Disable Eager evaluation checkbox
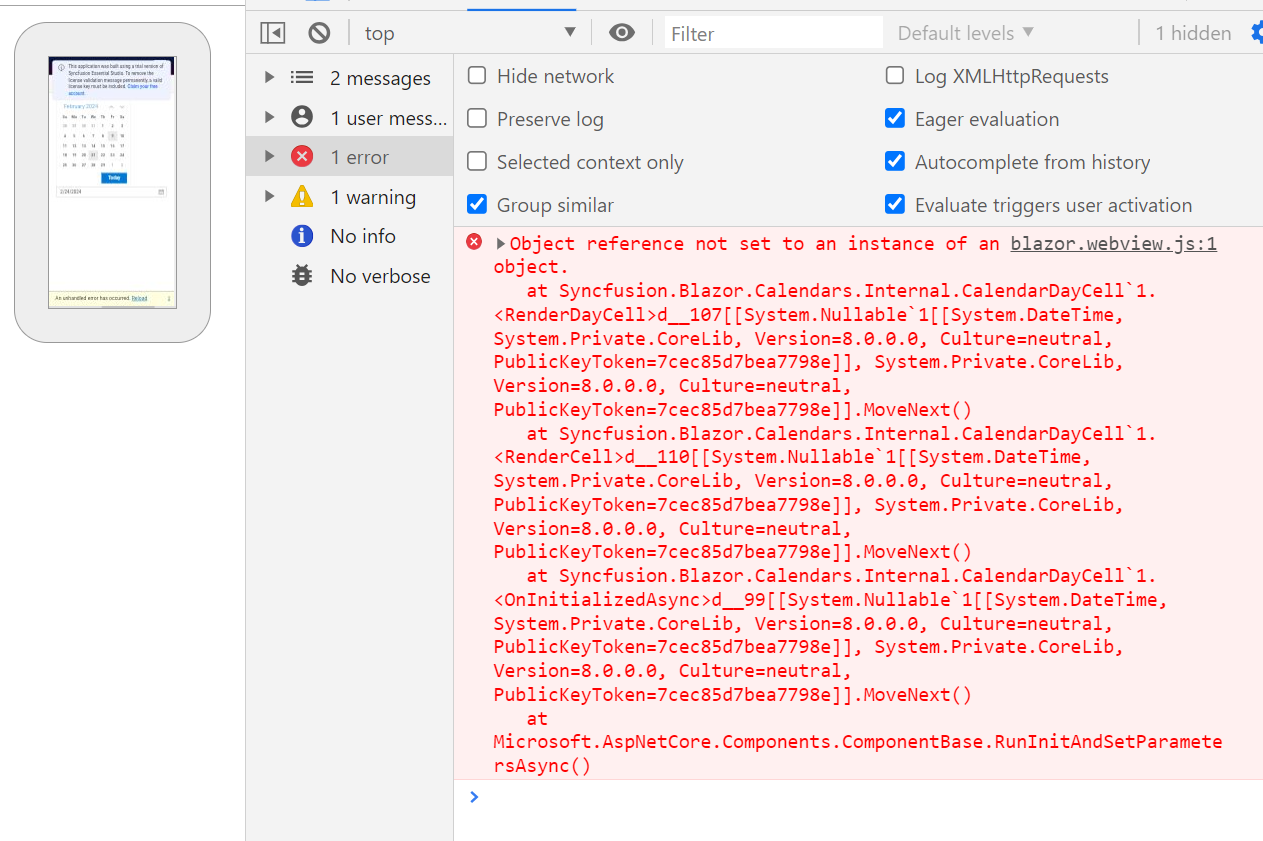Image resolution: width=1263 pixels, height=841 pixels. (895, 119)
